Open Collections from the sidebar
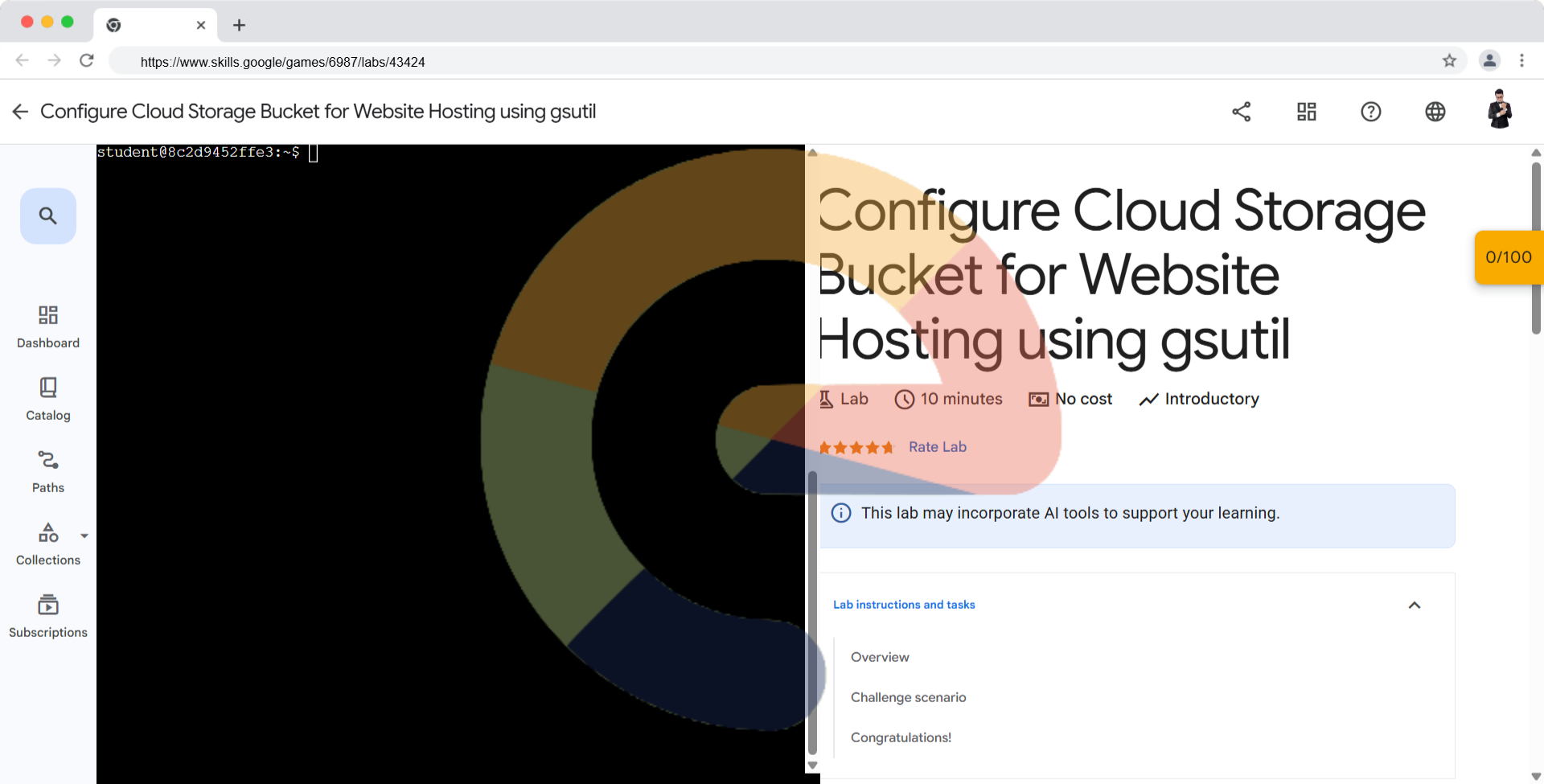Screen dimensions: 1544x784 [48, 544]
